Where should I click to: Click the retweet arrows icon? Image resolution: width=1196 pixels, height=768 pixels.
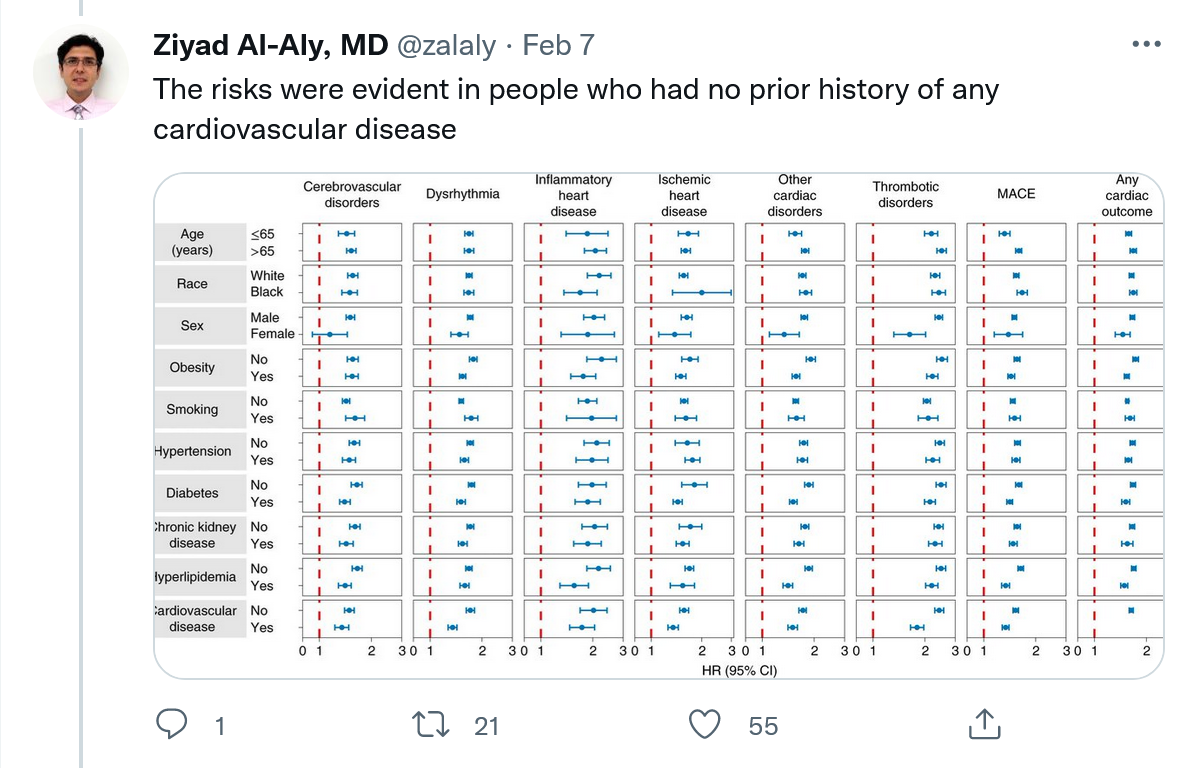(x=431, y=724)
